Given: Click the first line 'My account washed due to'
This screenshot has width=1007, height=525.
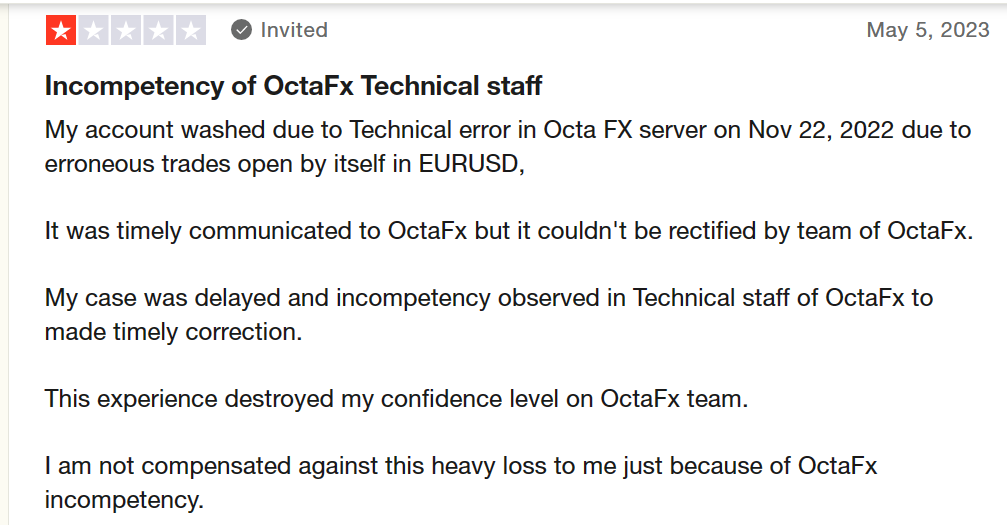Looking at the screenshot, I should pos(508,130).
